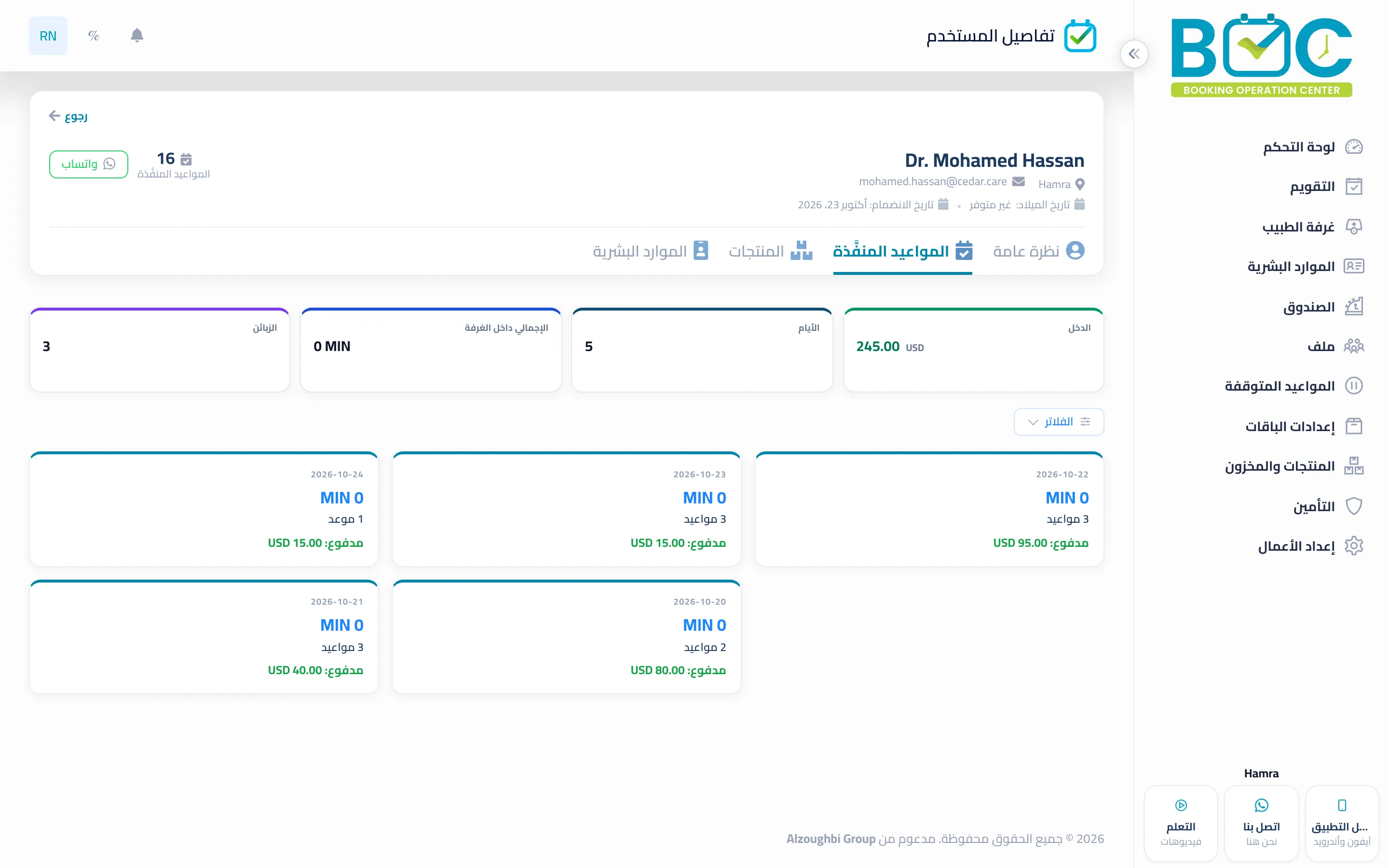
Task: Switch to the نظرة عامة overview tab
Action: click(x=1038, y=251)
